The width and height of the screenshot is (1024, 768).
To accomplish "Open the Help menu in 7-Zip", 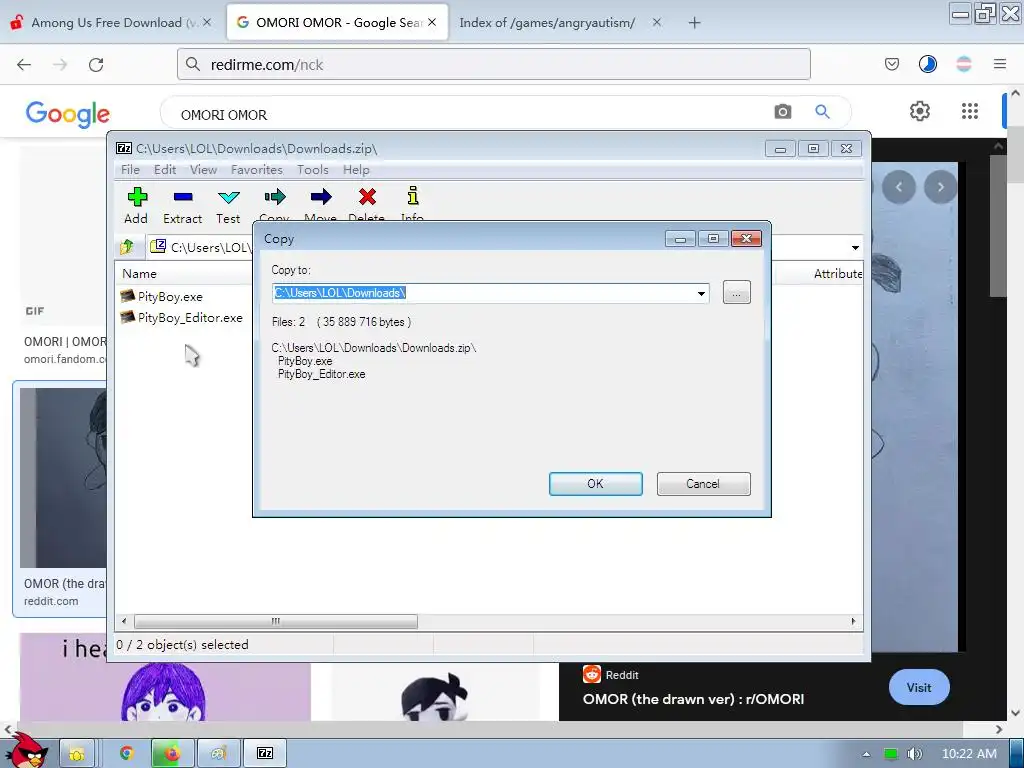I will (356, 170).
